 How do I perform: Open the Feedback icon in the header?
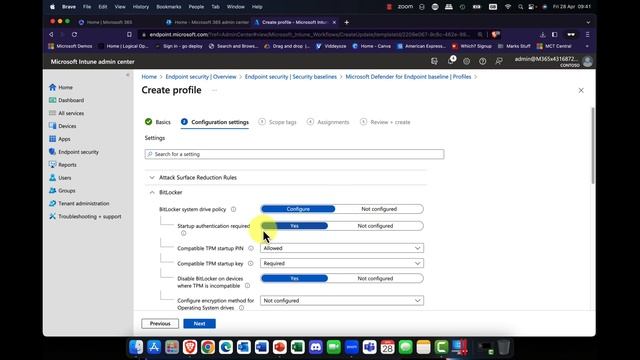pyautogui.click(x=499, y=61)
